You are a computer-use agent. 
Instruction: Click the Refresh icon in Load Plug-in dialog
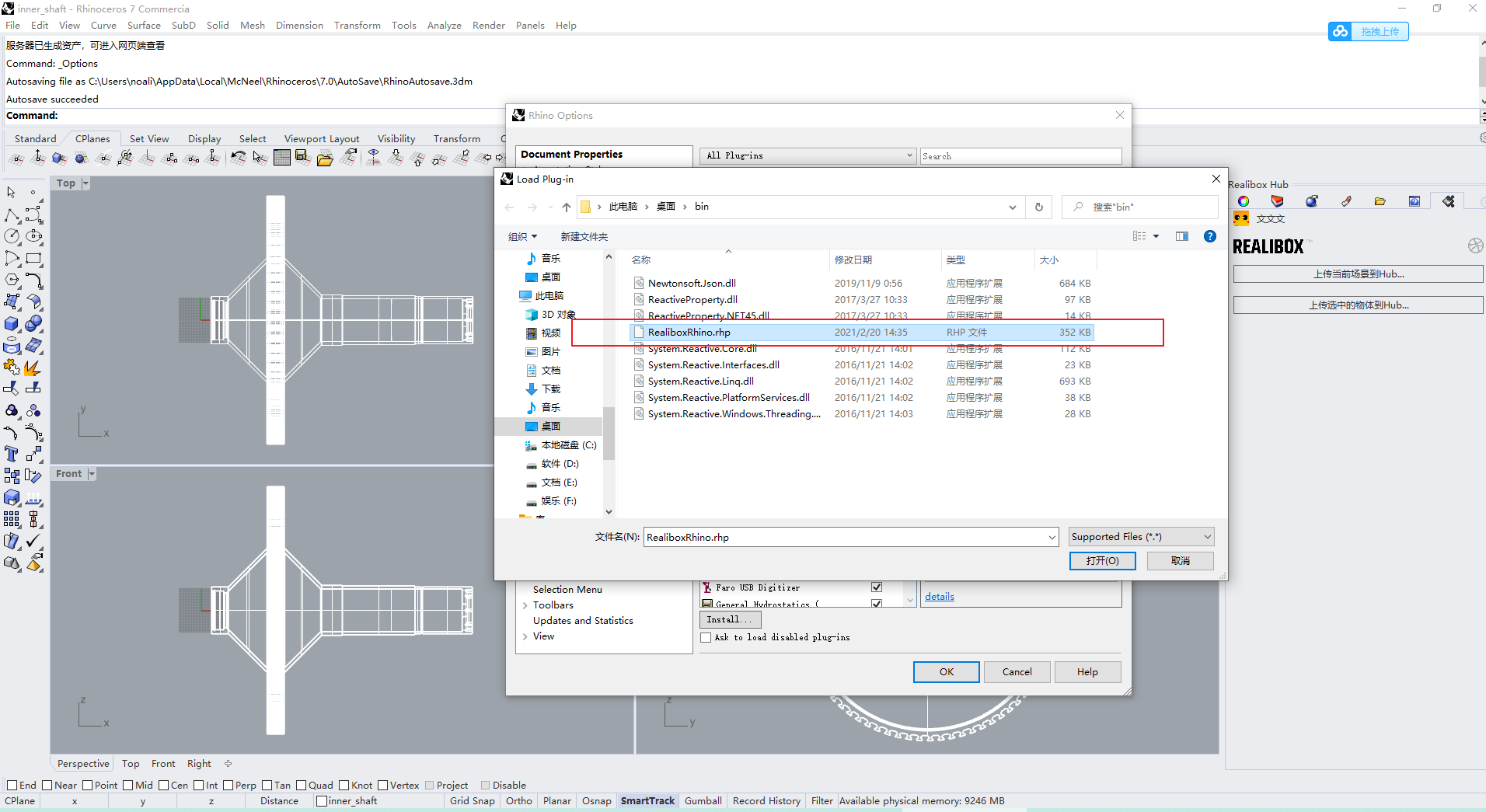coord(1038,207)
